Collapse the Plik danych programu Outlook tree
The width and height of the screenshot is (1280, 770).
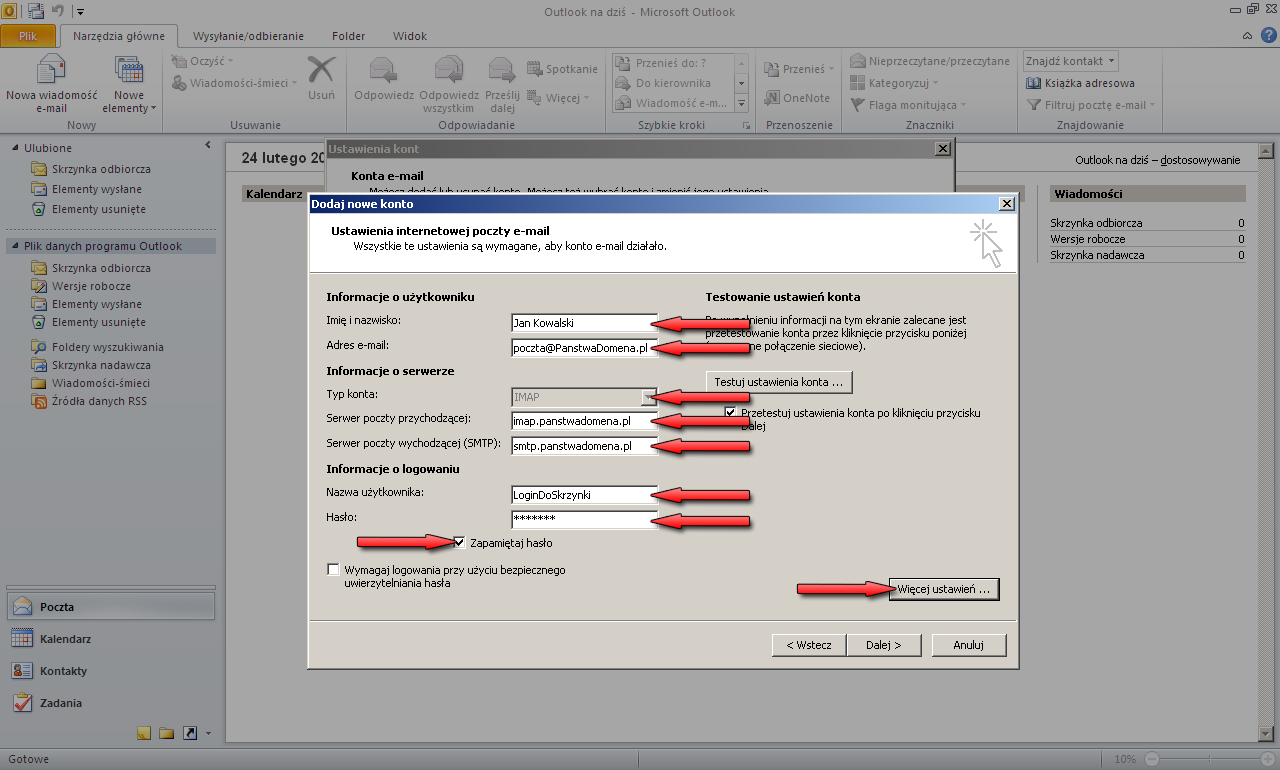point(16,246)
